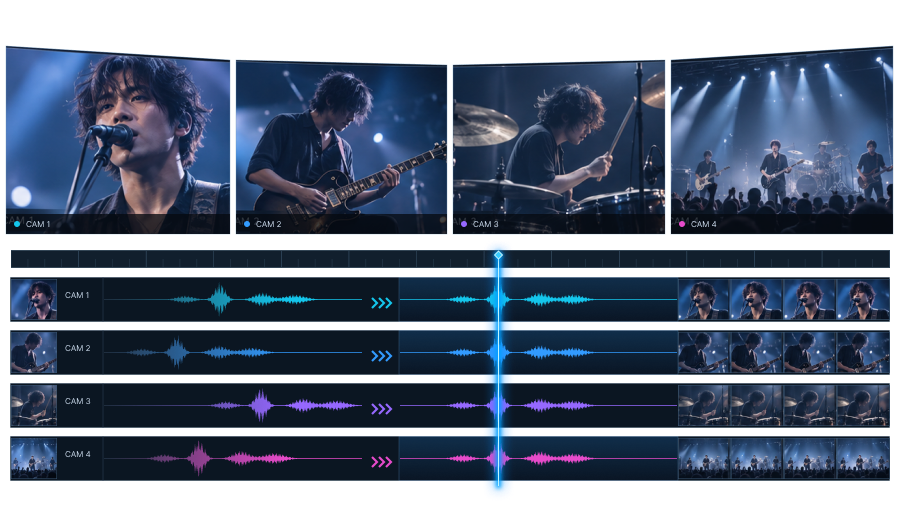Click the blue dot beside the CAM 2 preview label
The image size is (900, 506).
point(247,224)
